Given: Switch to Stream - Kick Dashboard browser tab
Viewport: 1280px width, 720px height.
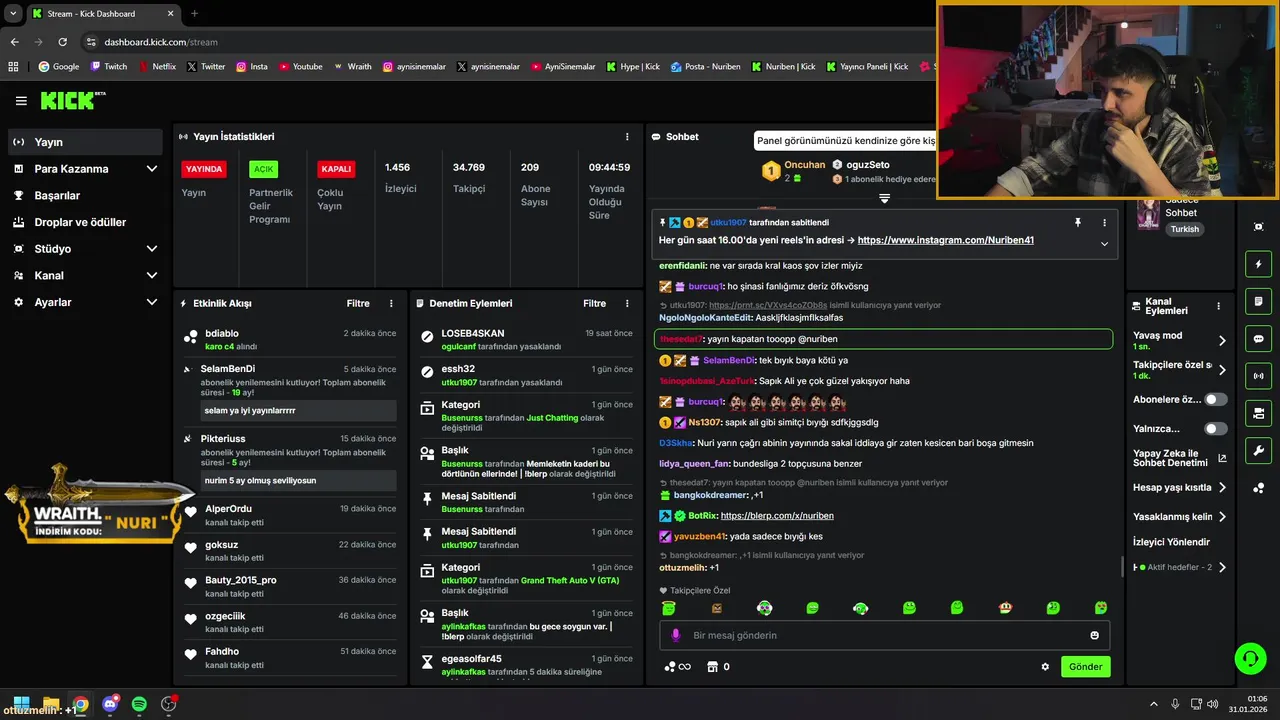Looking at the screenshot, I should (102, 14).
